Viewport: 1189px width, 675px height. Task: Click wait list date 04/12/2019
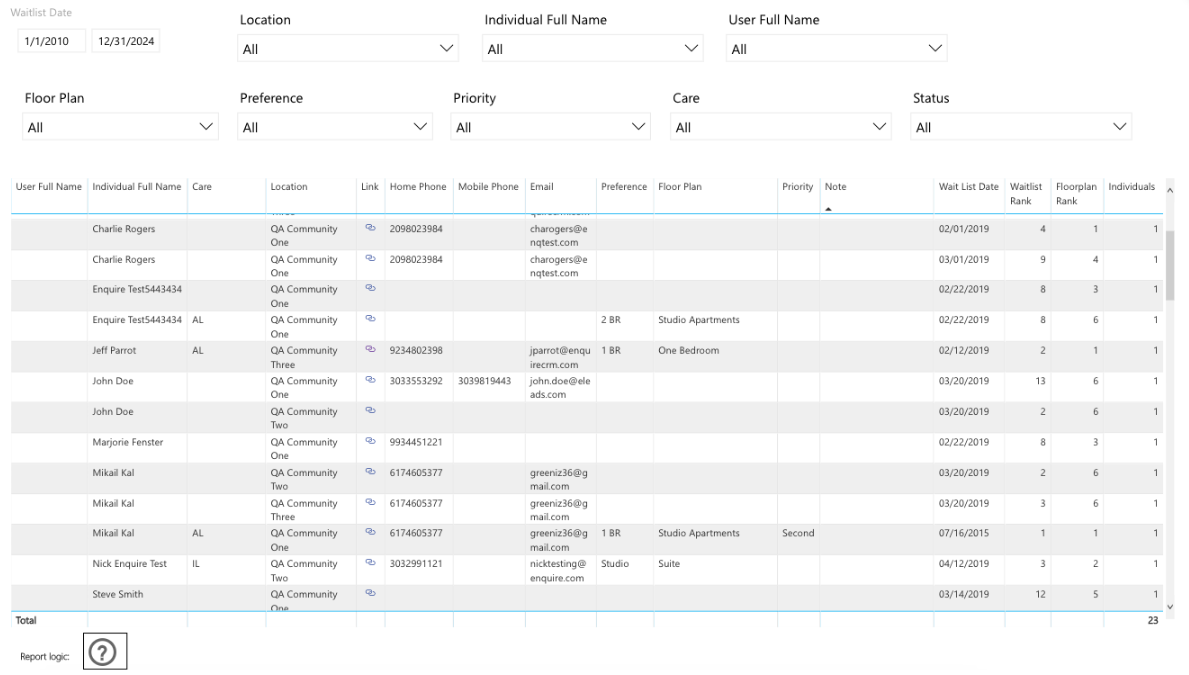point(964,564)
